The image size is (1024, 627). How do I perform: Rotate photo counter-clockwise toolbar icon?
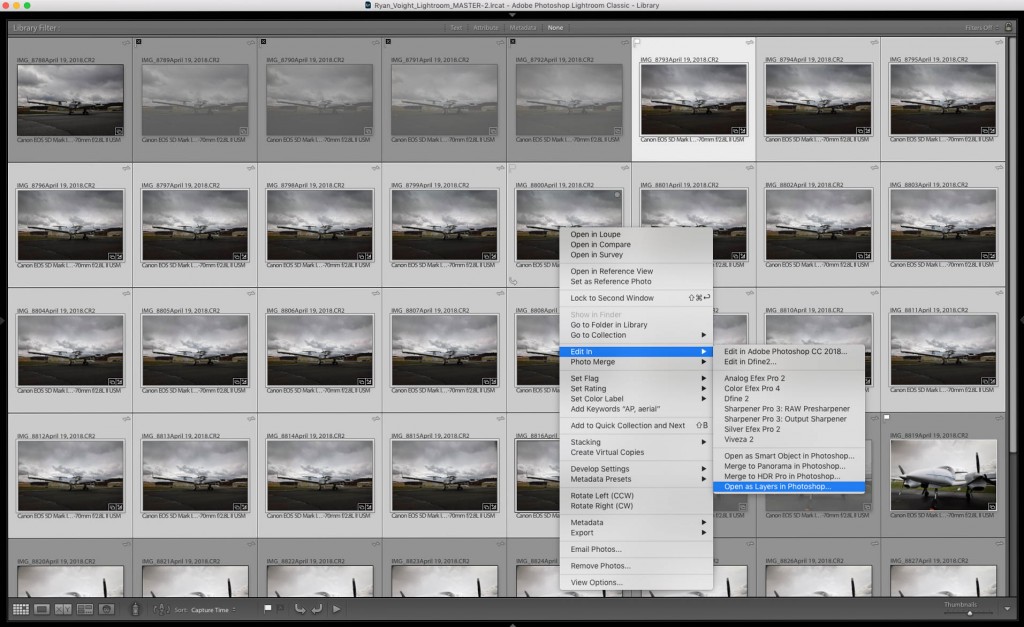300,609
